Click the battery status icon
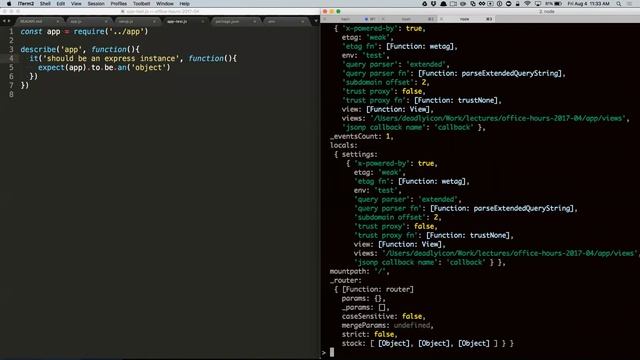Screen dimensions: 640x360 pos(558,4)
